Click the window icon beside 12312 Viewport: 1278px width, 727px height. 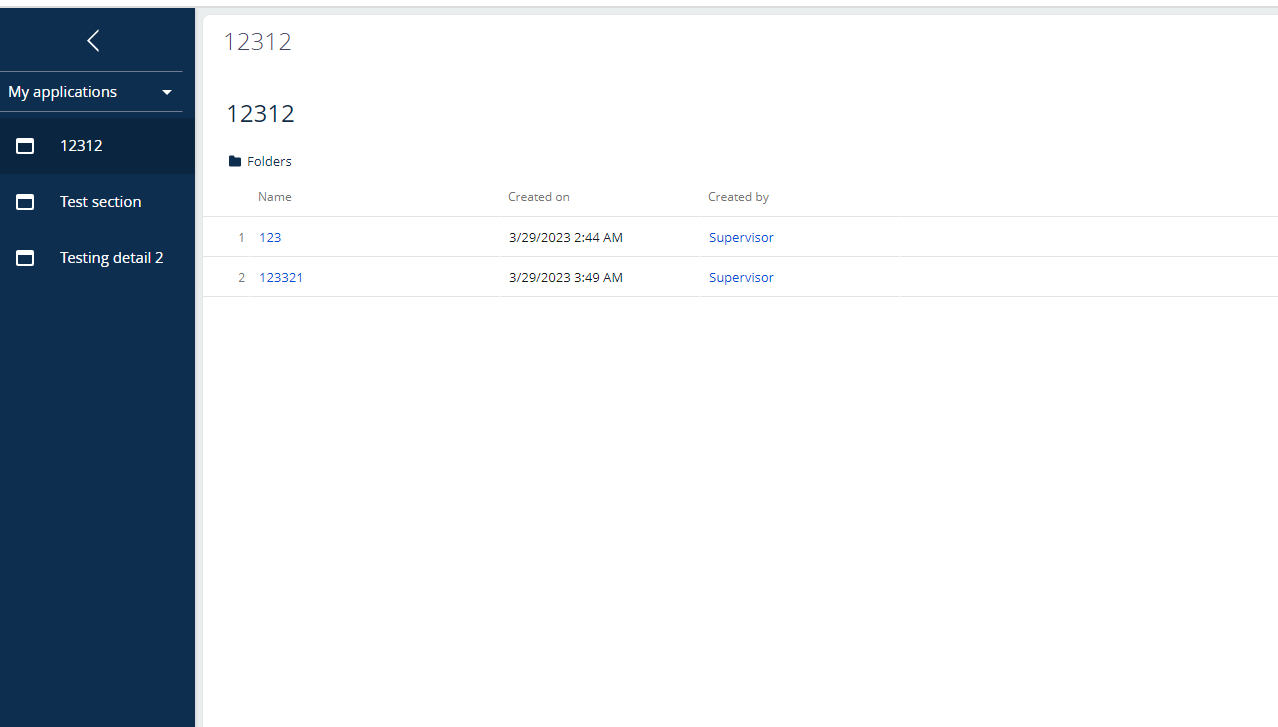[x=26, y=146]
